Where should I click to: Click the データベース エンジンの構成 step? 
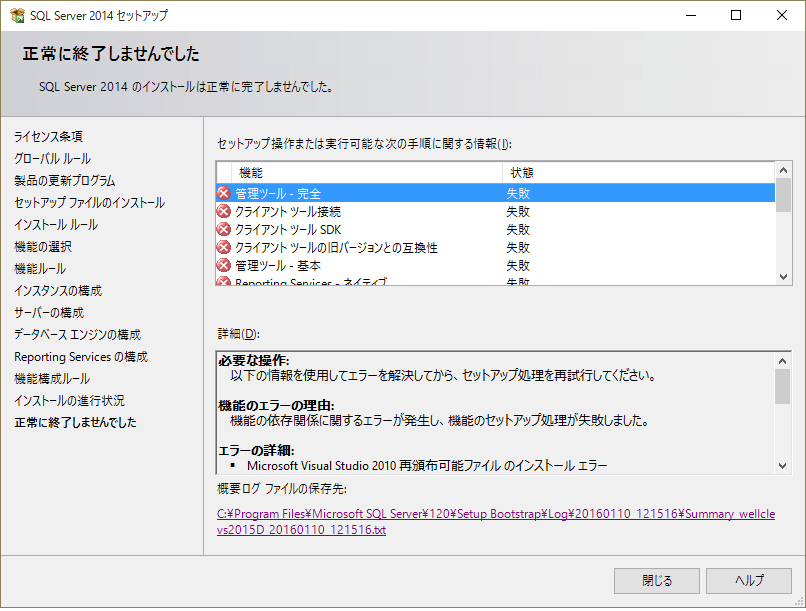pyautogui.click(x=78, y=335)
